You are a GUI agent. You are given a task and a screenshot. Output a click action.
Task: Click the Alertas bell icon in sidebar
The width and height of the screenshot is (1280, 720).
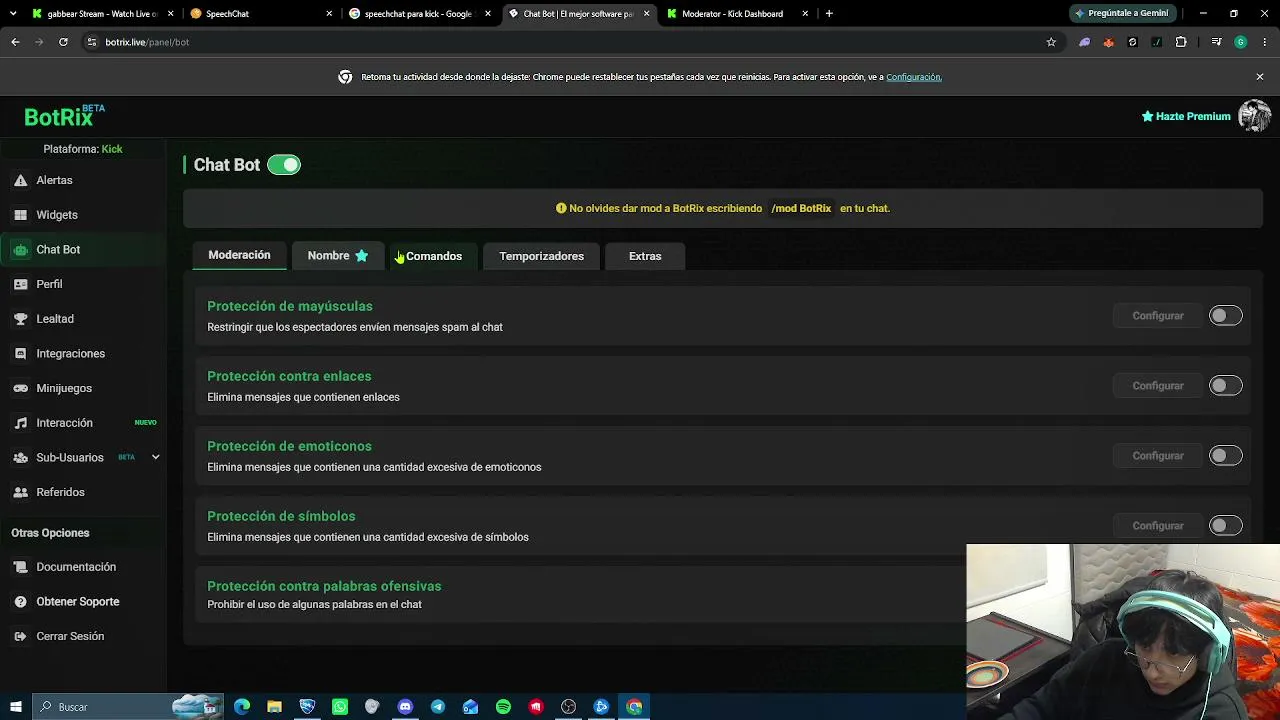coord(20,180)
